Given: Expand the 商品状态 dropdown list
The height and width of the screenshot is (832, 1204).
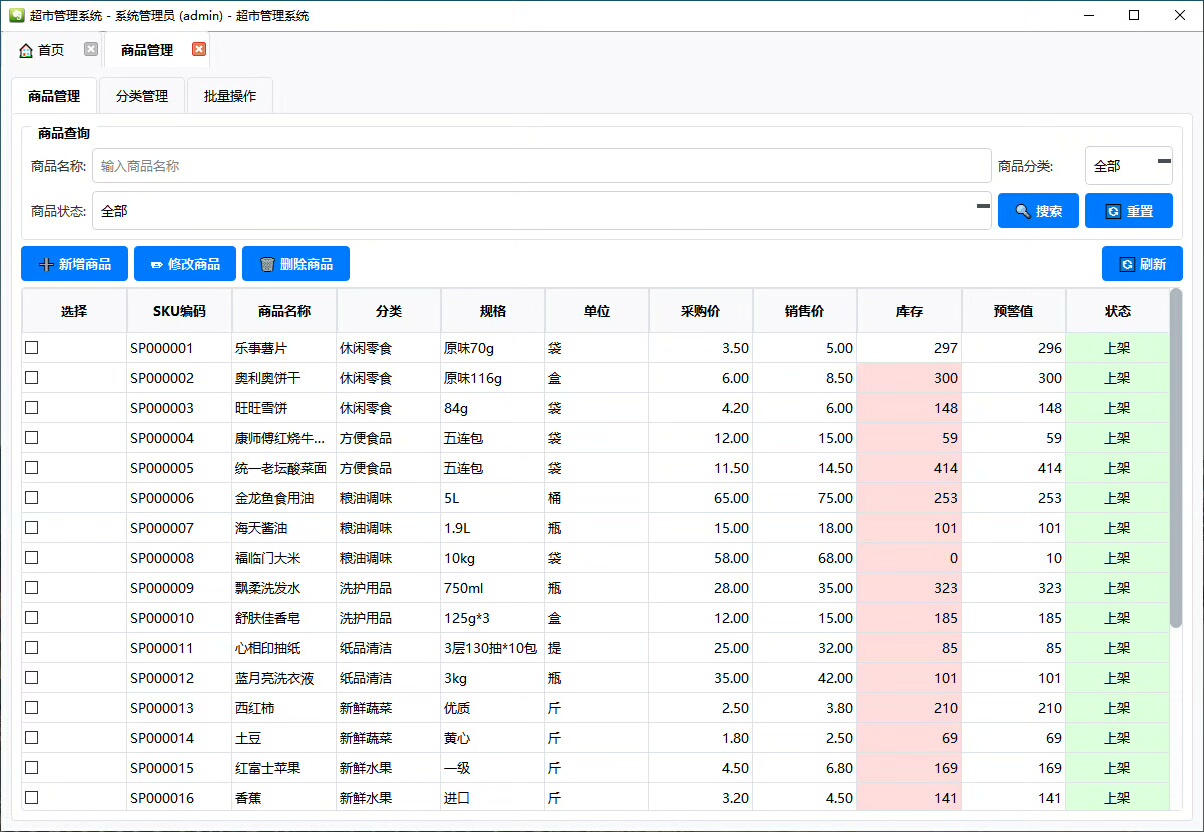Looking at the screenshot, I should pyautogui.click(x=541, y=211).
